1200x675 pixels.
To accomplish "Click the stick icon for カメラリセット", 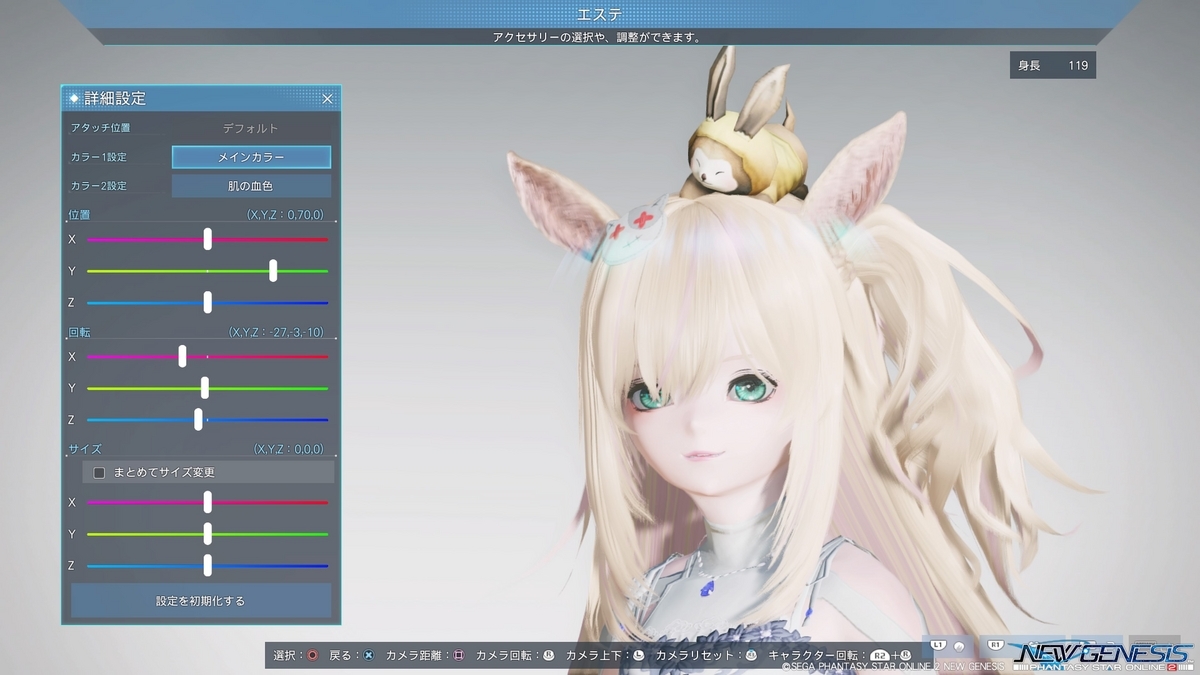I will tap(751, 655).
